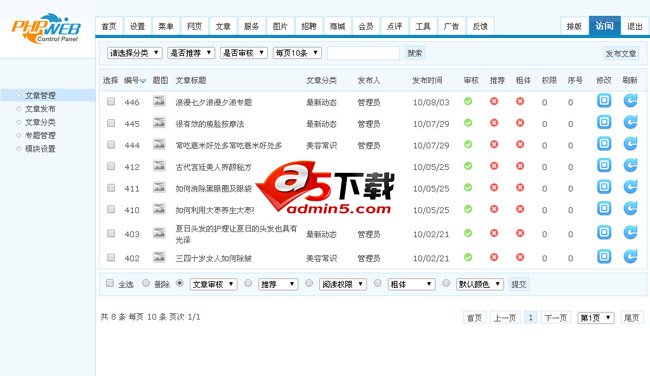Screen dimensions: 650x376
Task: Click the 发布文章 button
Action: point(621,53)
